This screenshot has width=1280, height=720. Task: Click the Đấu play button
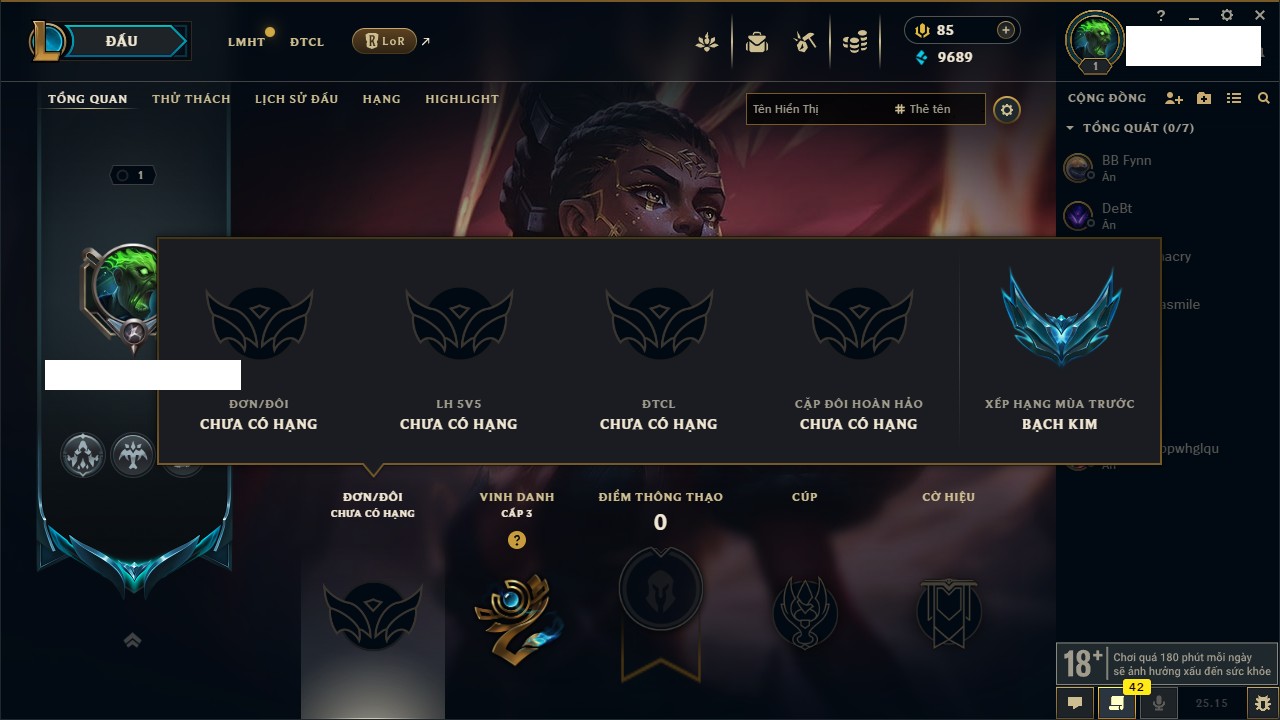click(122, 41)
